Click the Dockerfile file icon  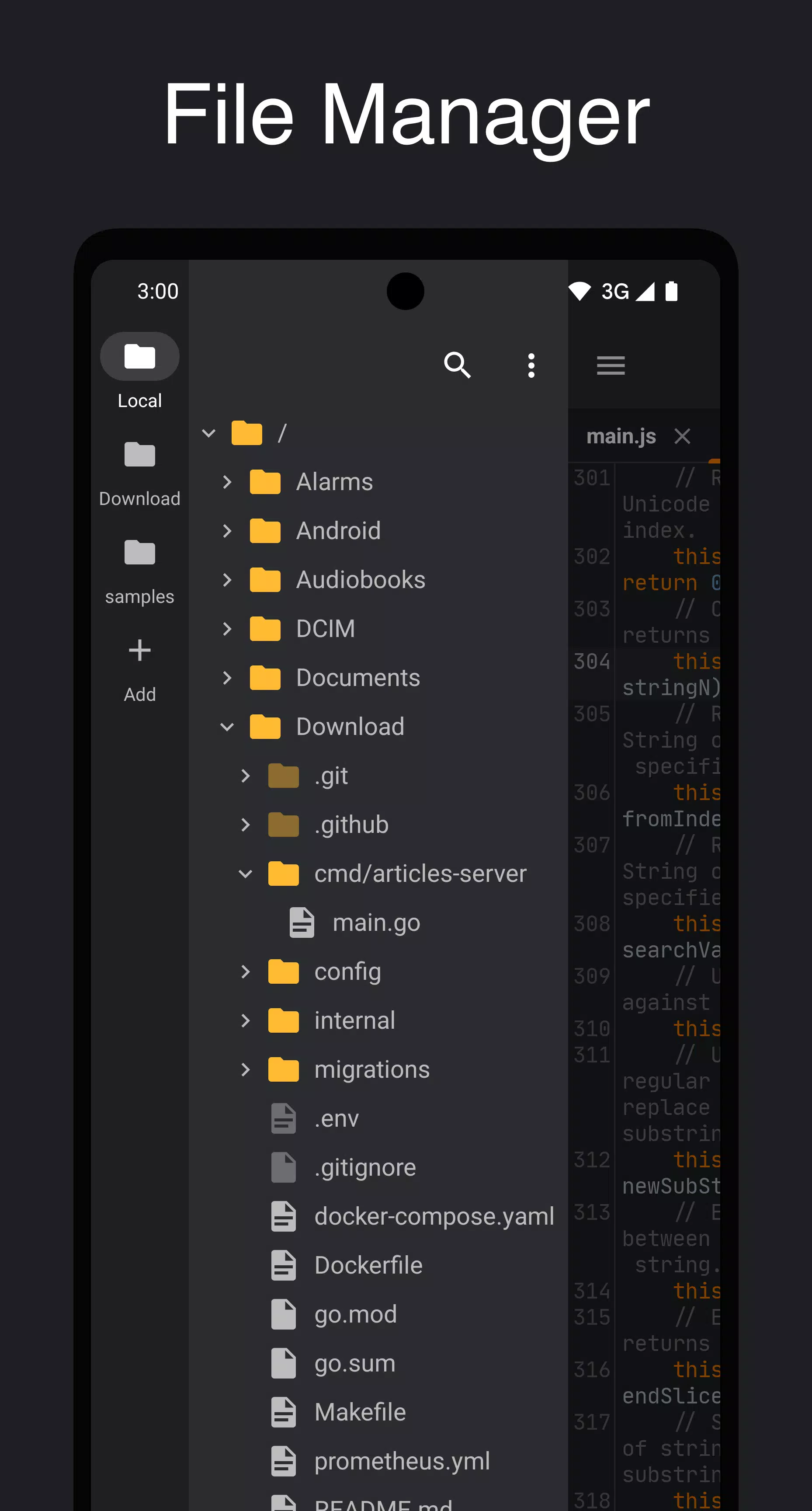284,1265
